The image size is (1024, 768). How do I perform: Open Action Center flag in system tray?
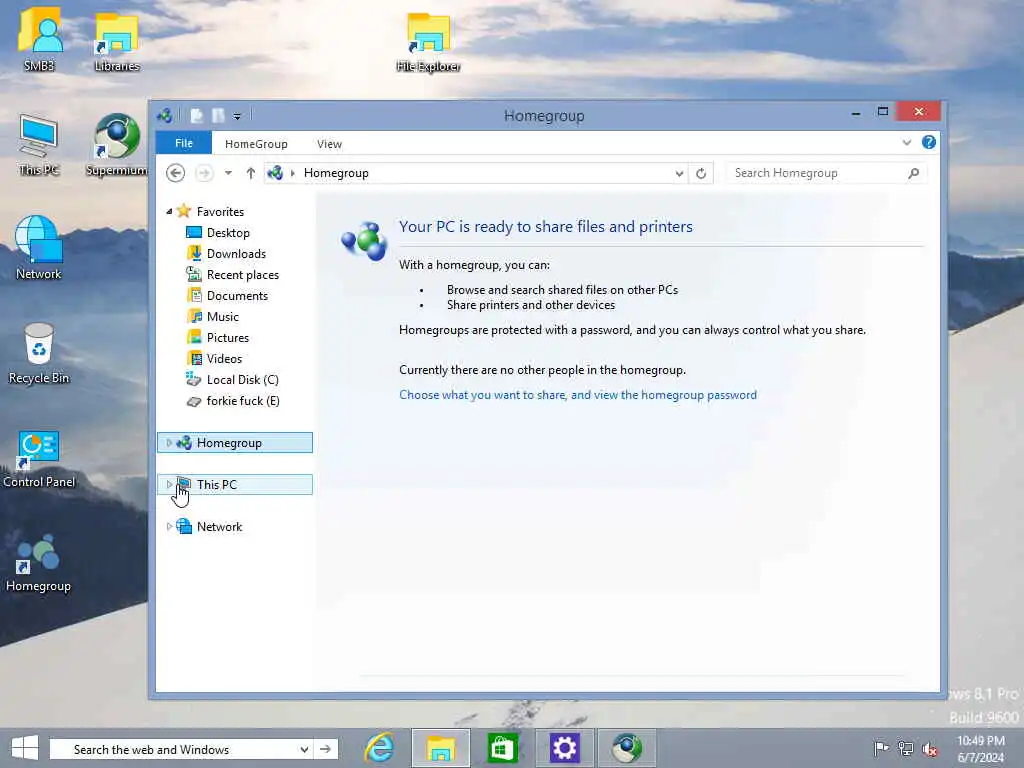(881, 748)
